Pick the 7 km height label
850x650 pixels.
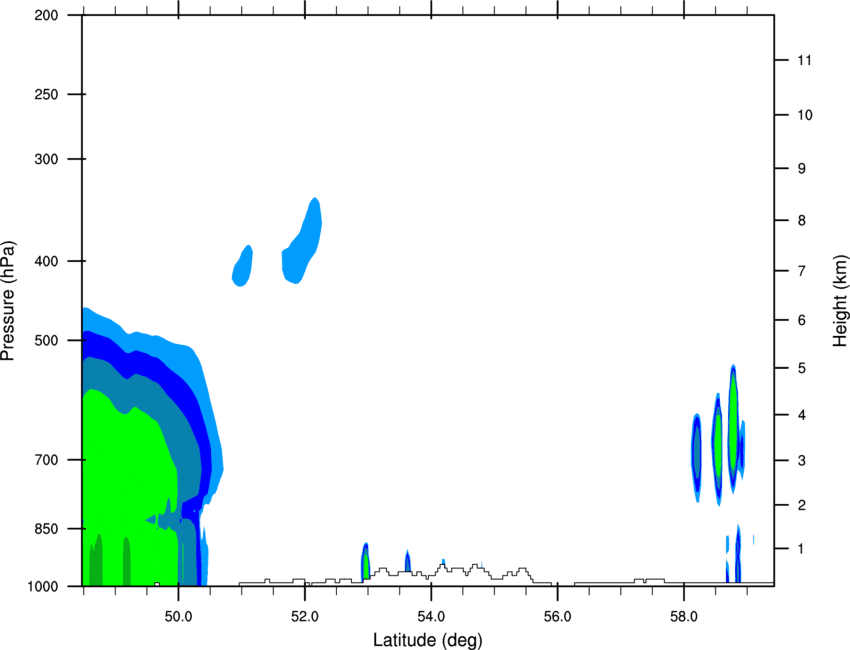click(802, 271)
